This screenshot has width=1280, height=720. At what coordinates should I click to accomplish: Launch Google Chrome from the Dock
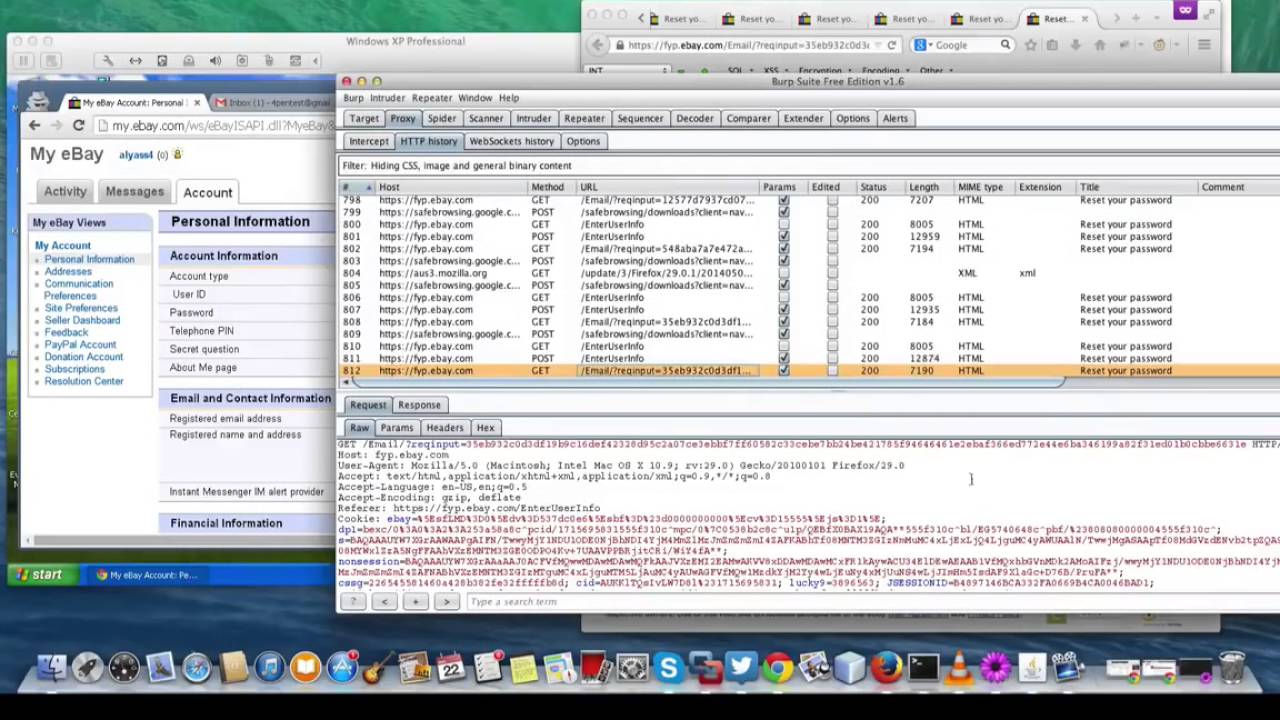coord(777,667)
